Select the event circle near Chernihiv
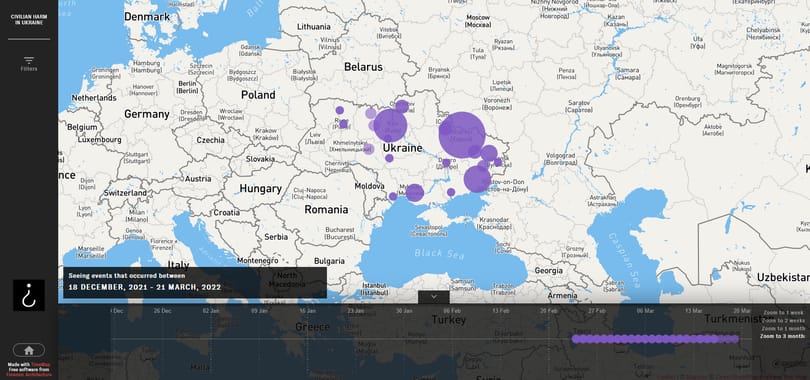The width and height of the screenshot is (810, 380). tap(402, 106)
